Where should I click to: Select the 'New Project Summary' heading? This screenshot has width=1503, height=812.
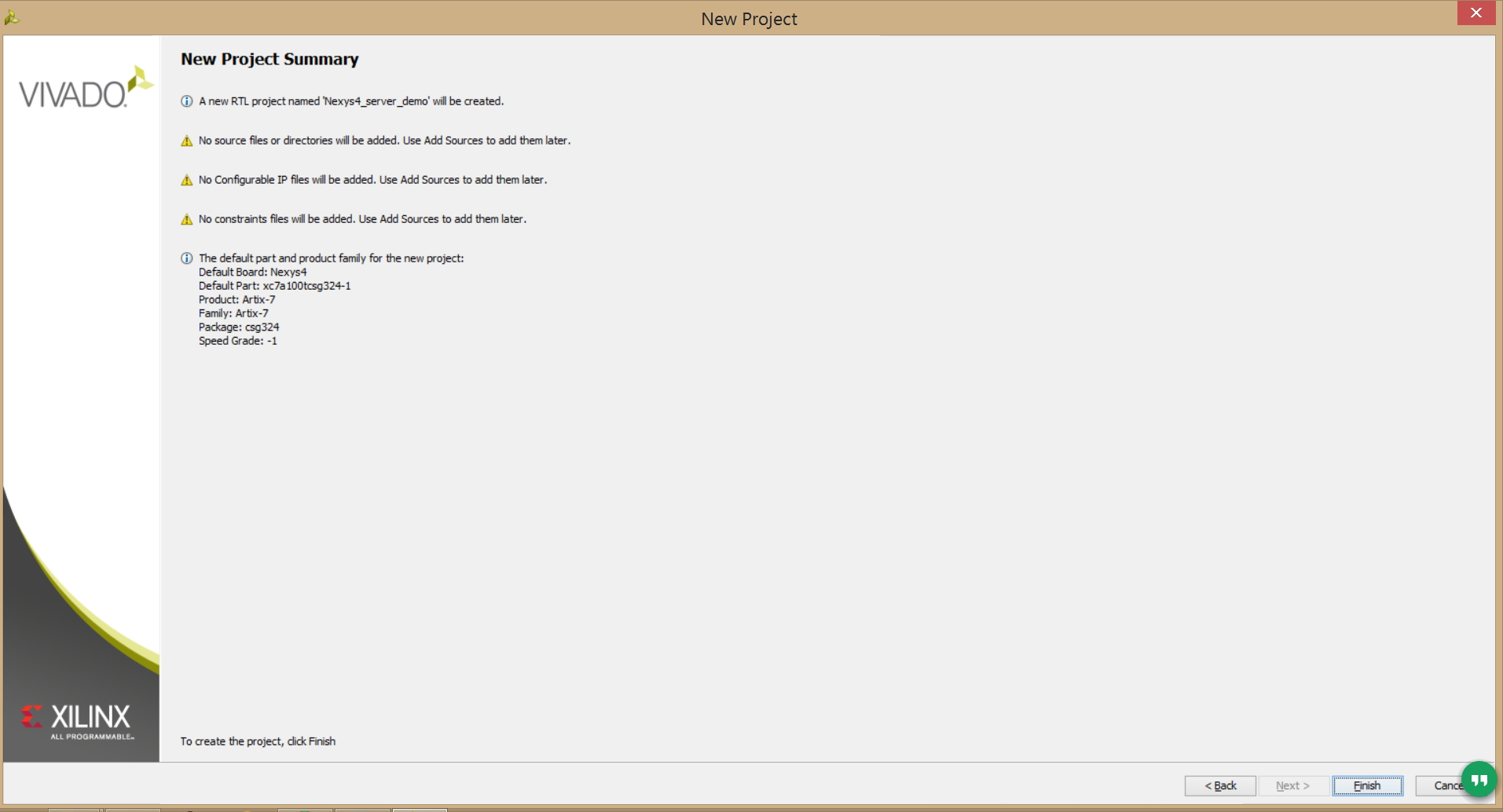pyautogui.click(x=269, y=59)
